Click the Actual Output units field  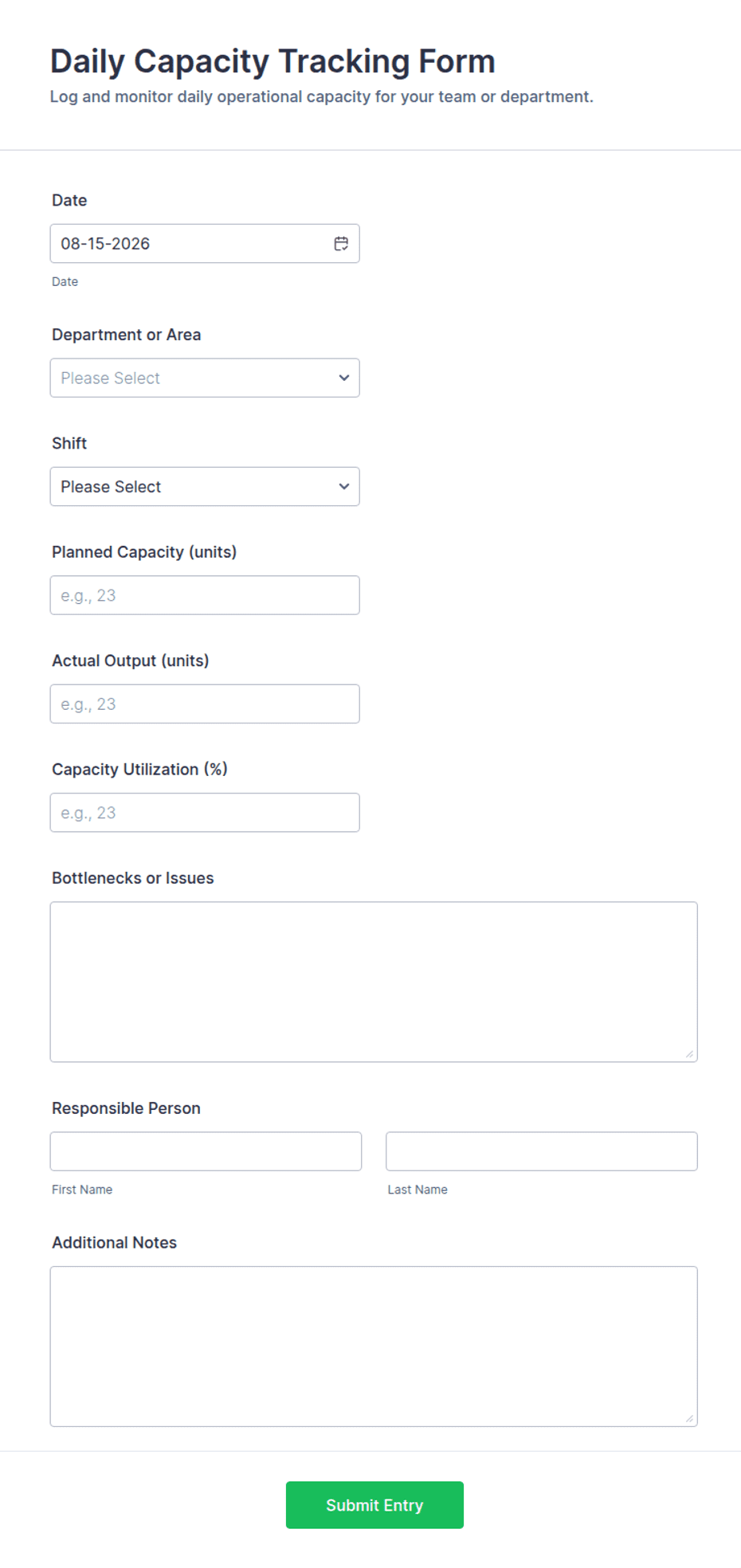click(x=205, y=704)
